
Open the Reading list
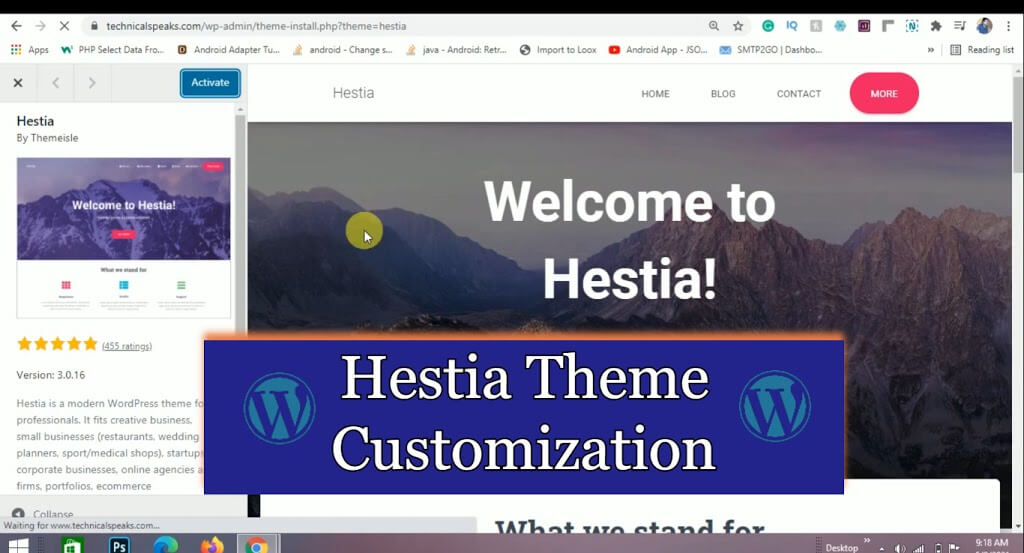pos(982,50)
